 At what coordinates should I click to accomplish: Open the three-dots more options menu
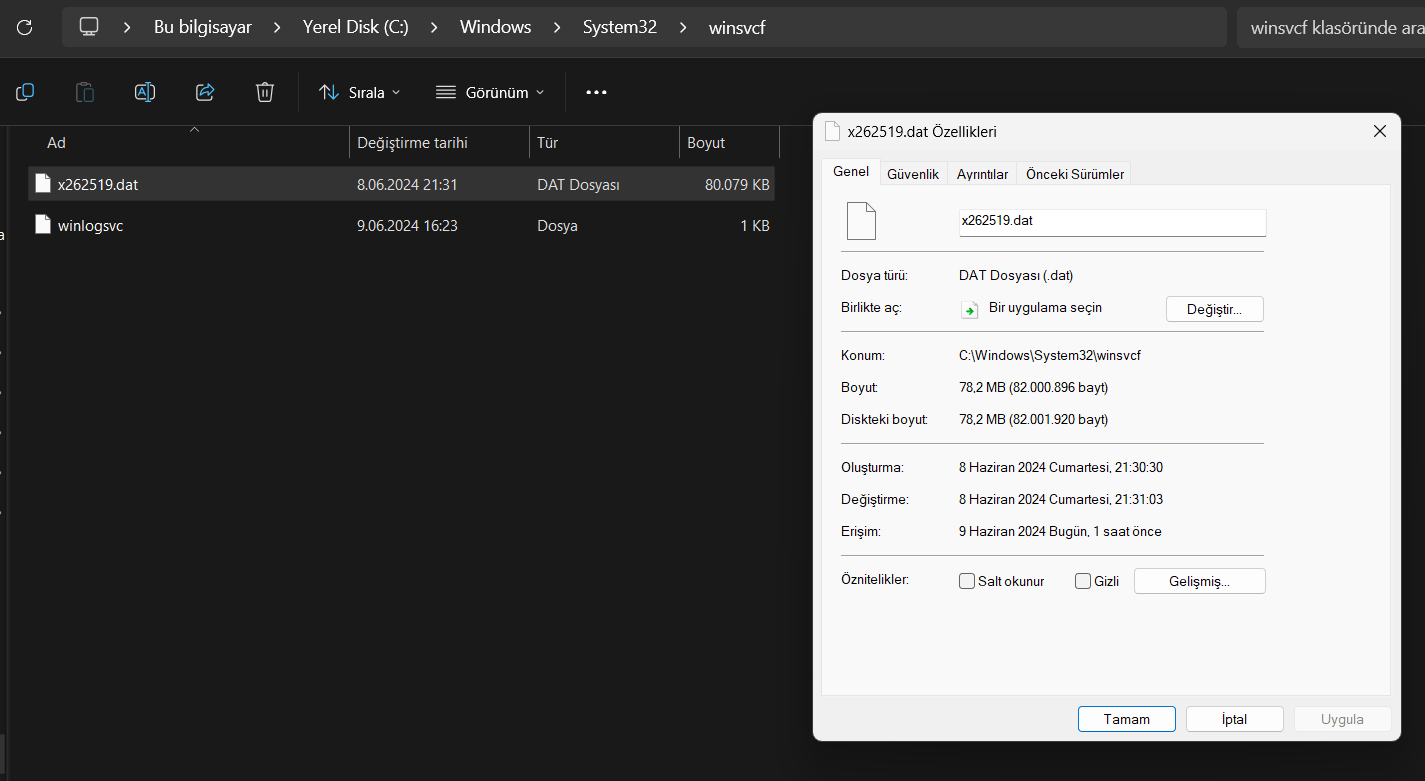[x=596, y=92]
